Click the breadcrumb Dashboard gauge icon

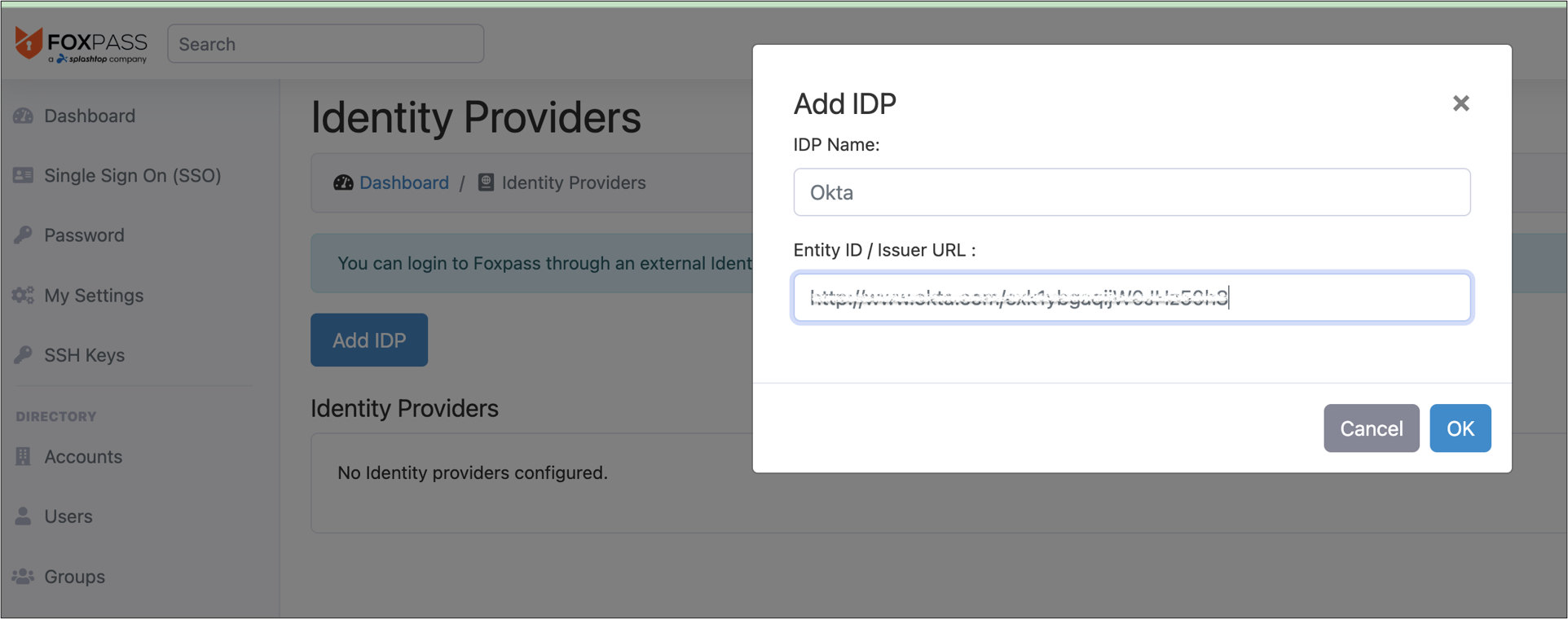coord(343,182)
